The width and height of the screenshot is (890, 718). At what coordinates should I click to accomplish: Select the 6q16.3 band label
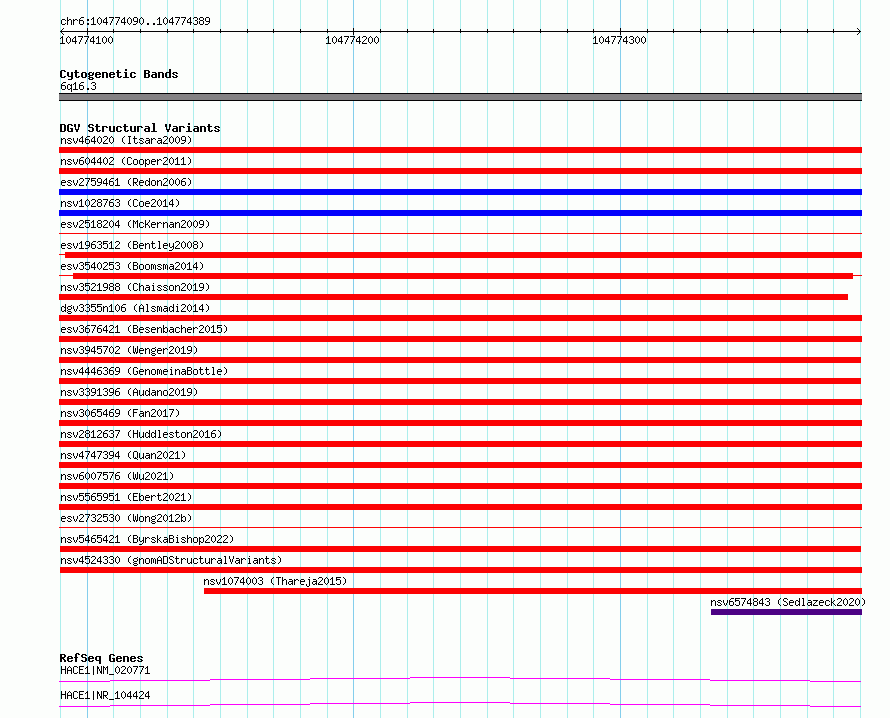tap(78, 86)
